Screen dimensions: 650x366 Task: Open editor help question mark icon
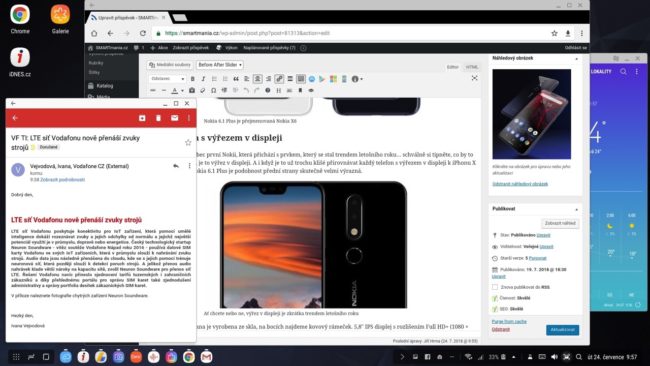point(268,90)
